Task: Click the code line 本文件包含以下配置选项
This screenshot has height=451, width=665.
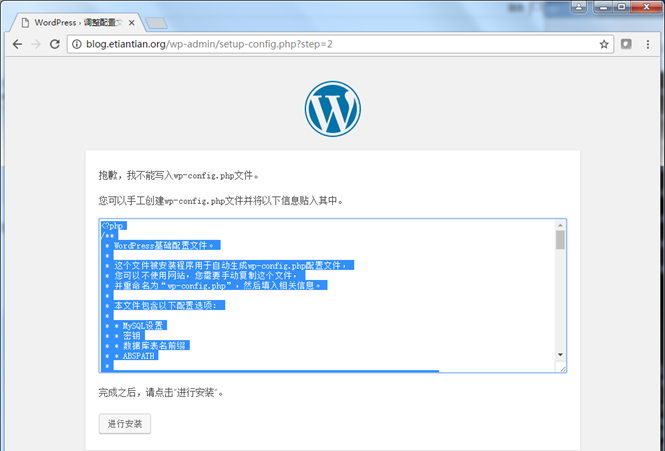Action: 165,305
